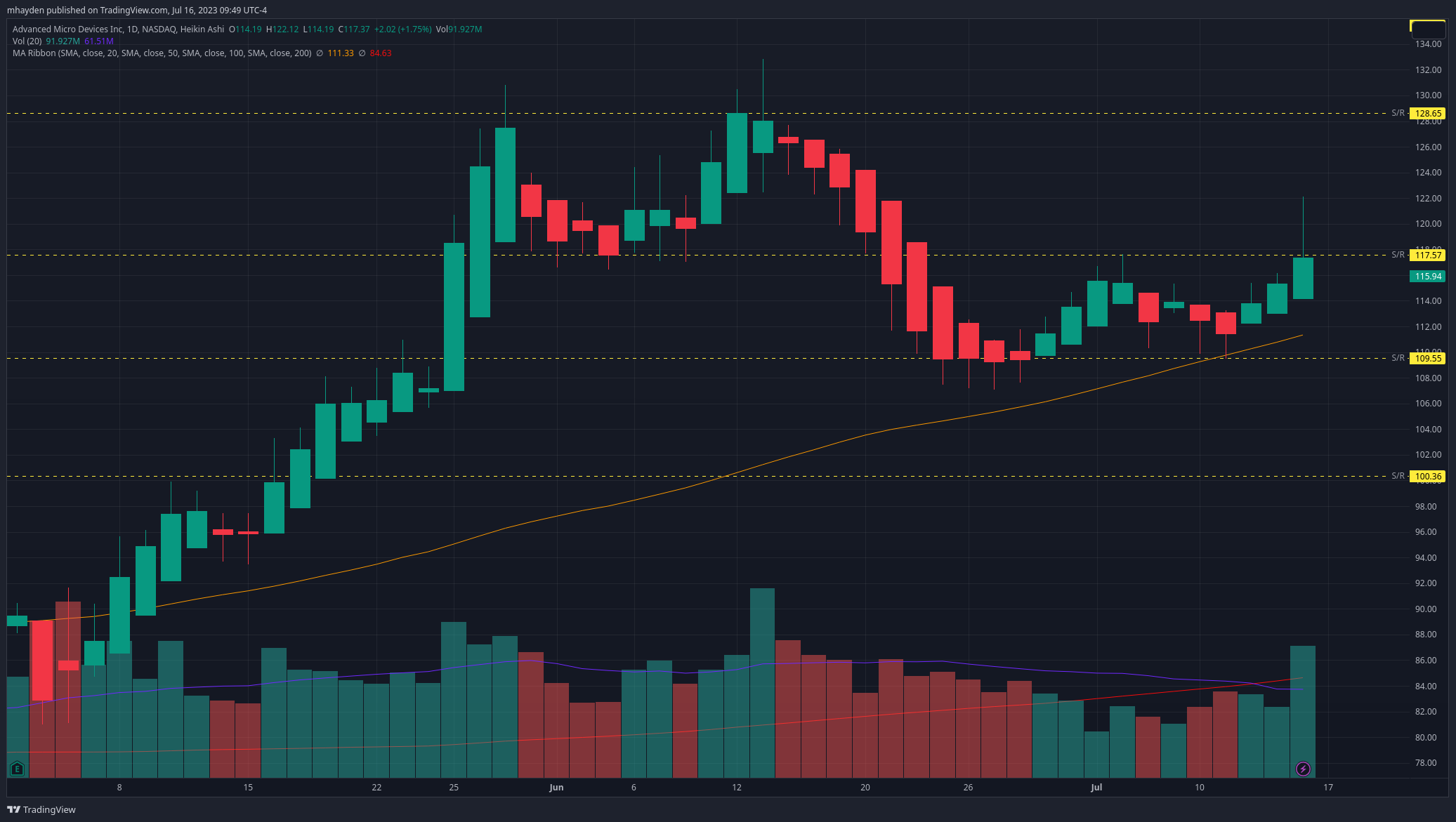Viewport: 1456px width, 822px height.
Task: Click the +2.02 (+1.75%) change value
Action: click(402, 29)
